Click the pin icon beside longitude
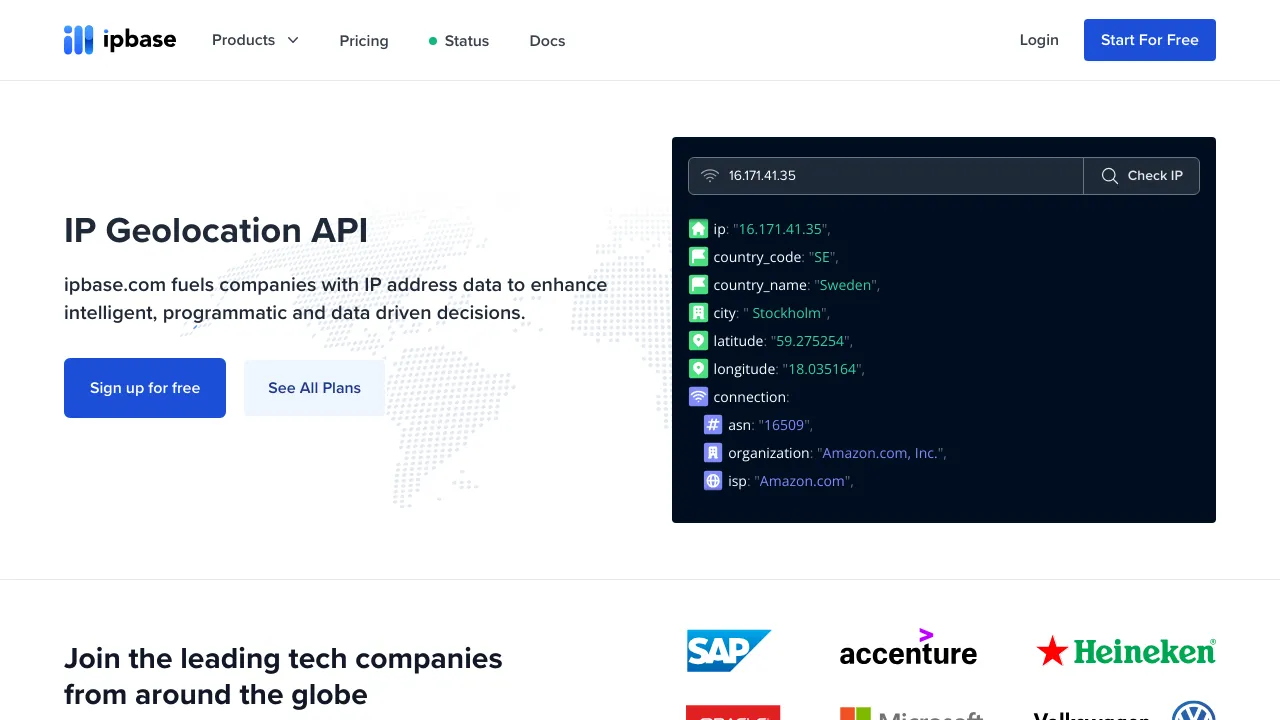Viewport: 1280px width, 720px height. pyautogui.click(x=698, y=369)
